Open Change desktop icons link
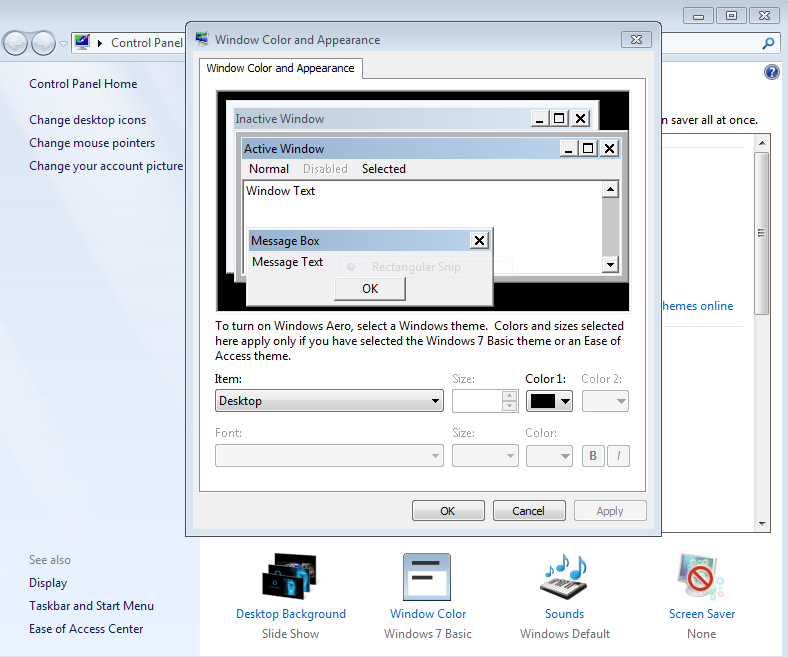This screenshot has width=788, height=657. 87,120
